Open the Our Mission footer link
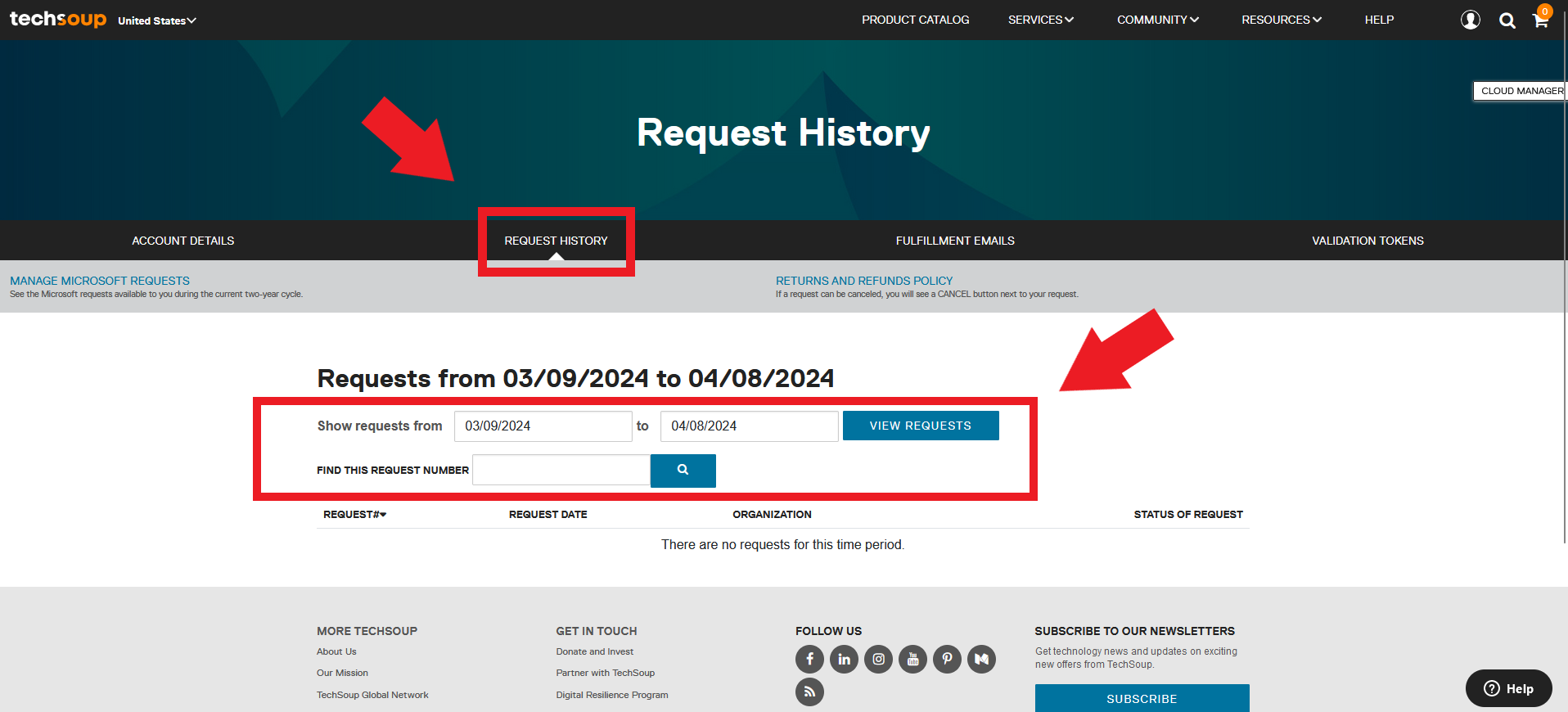The width and height of the screenshot is (1568, 712). [342, 673]
